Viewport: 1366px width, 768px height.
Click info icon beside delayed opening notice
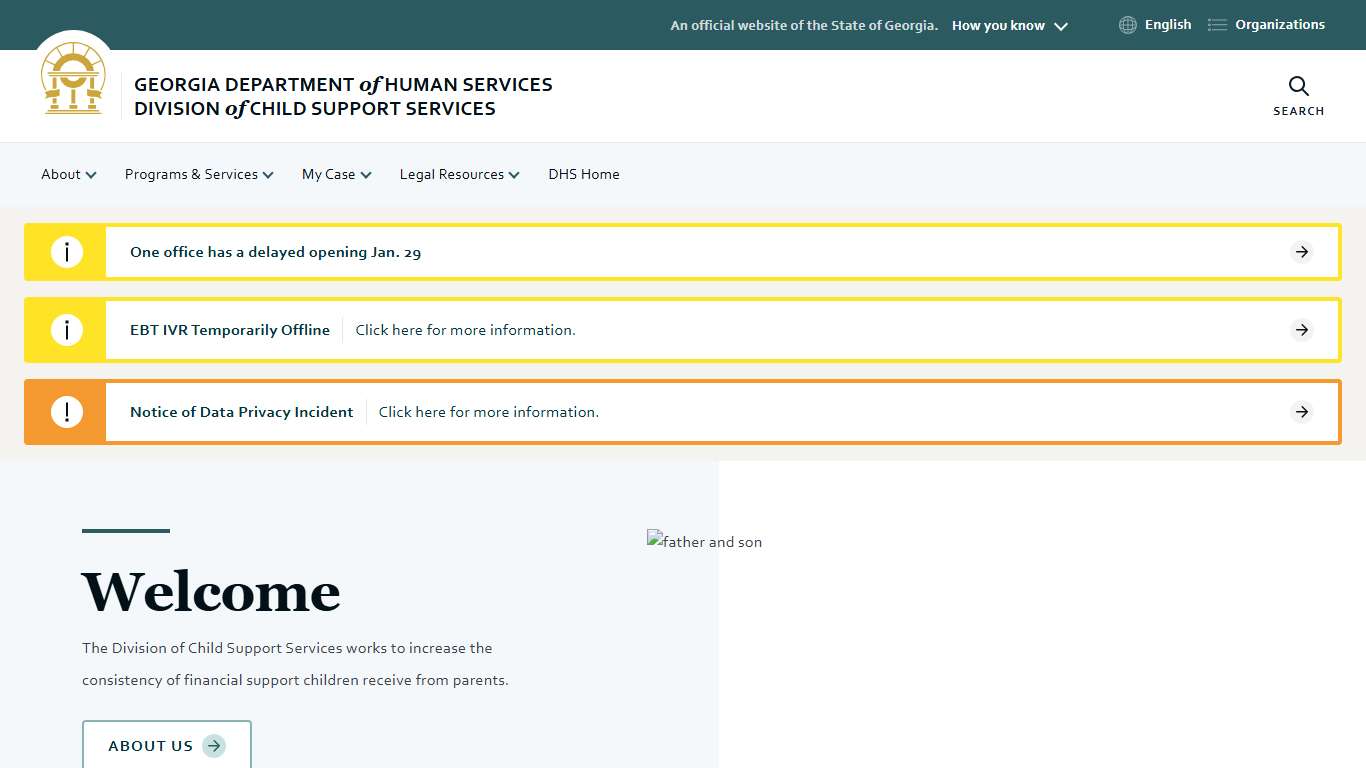(x=67, y=252)
